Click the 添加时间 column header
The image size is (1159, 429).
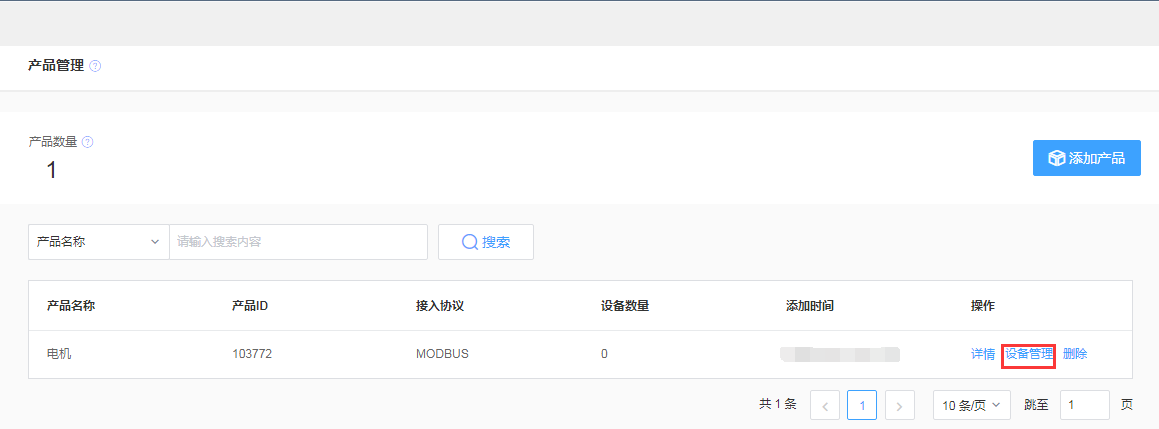click(810, 305)
